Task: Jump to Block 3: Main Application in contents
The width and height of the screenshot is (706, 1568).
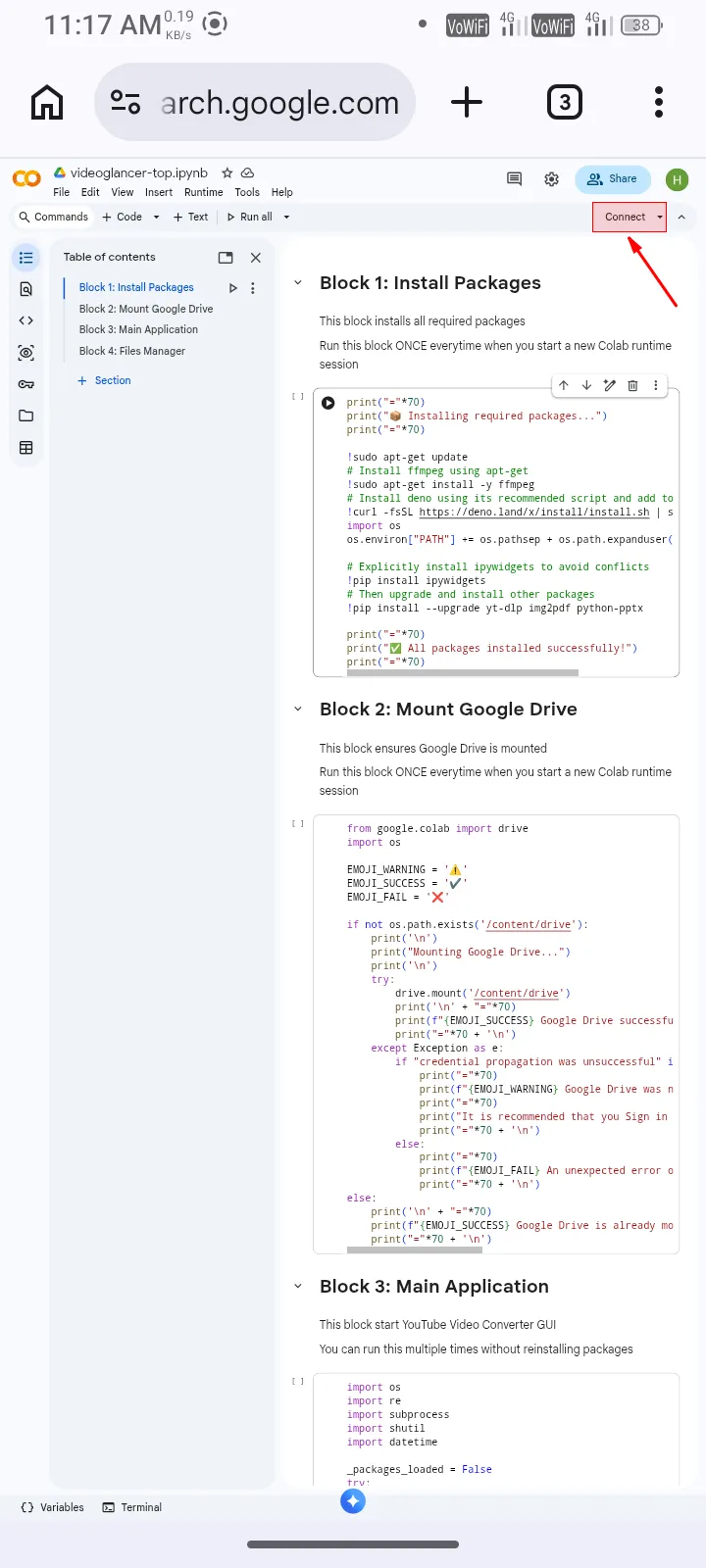Action: click(x=138, y=330)
